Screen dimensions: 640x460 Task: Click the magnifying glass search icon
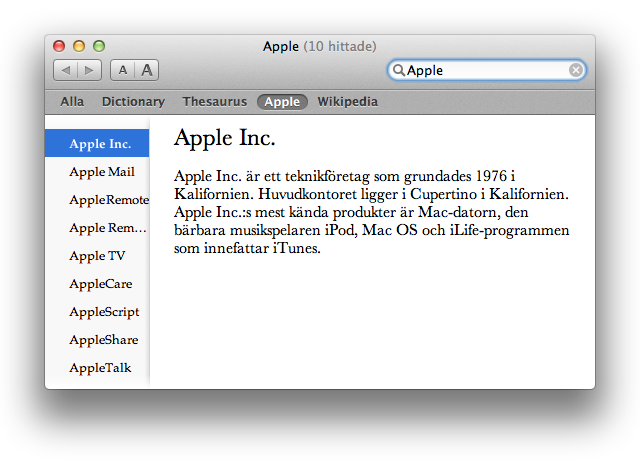[x=398, y=70]
